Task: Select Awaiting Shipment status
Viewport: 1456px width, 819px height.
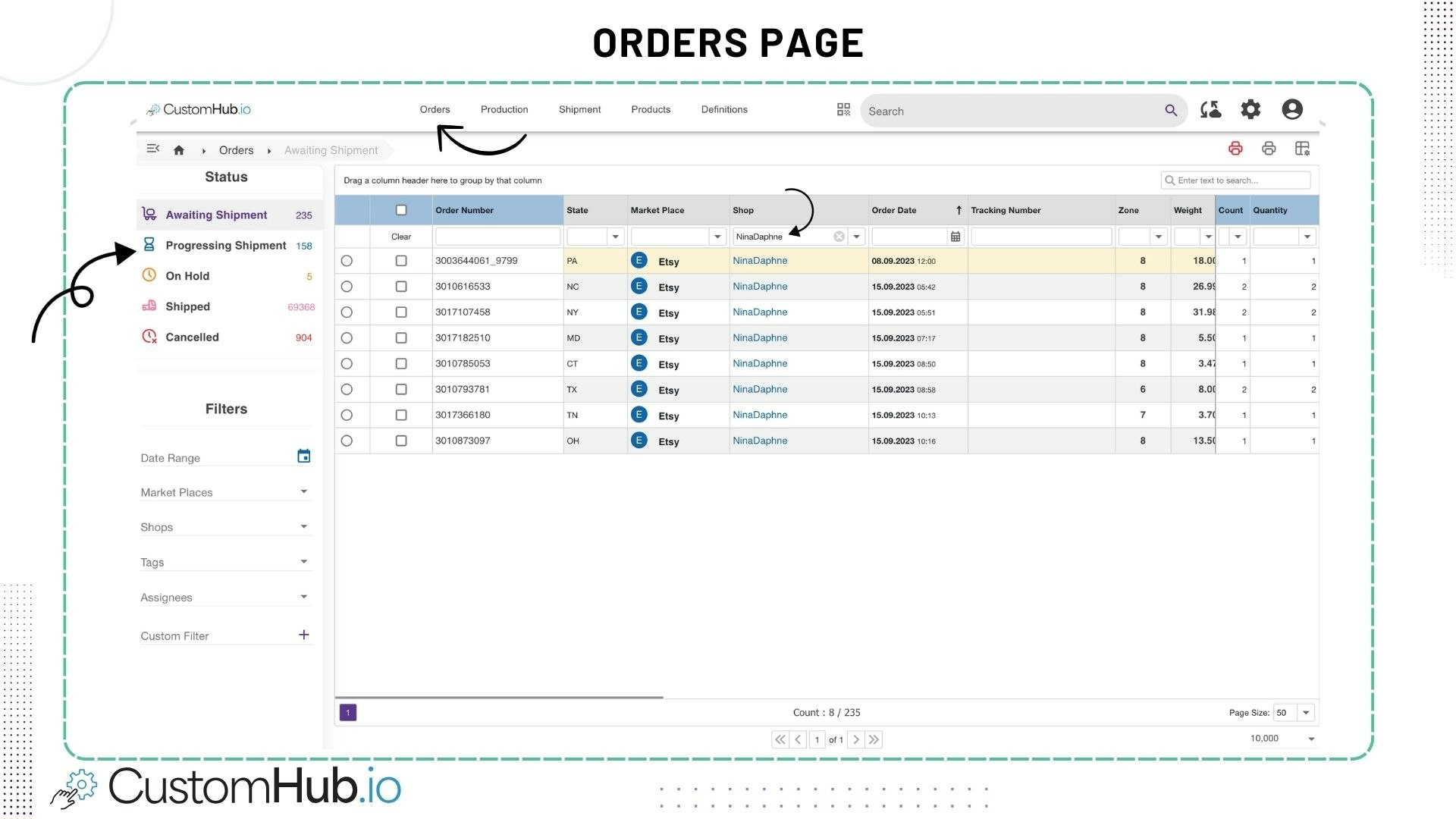Action: pyautogui.click(x=230, y=215)
